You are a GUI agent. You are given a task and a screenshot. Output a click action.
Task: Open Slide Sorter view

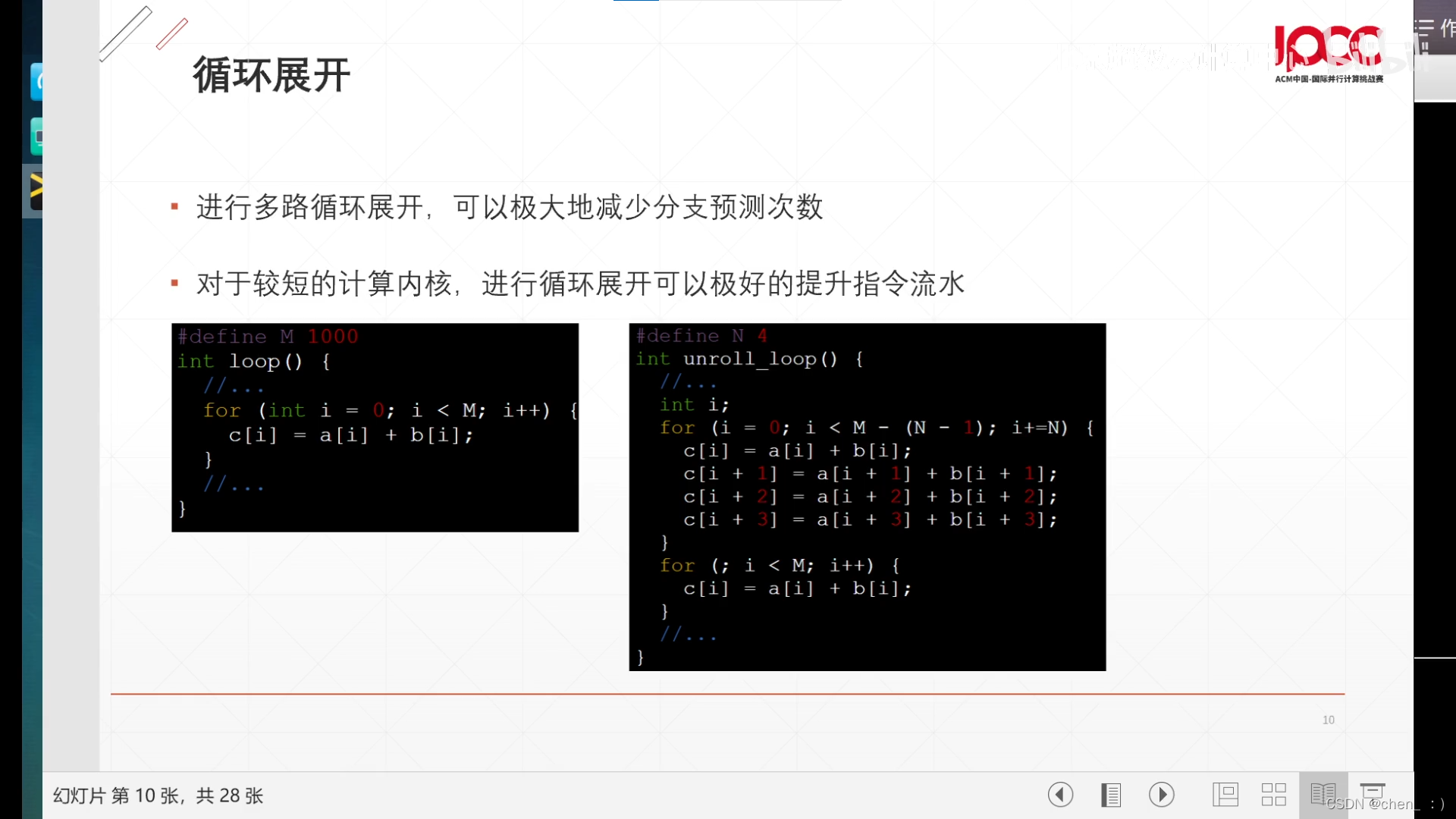pyautogui.click(x=1274, y=795)
